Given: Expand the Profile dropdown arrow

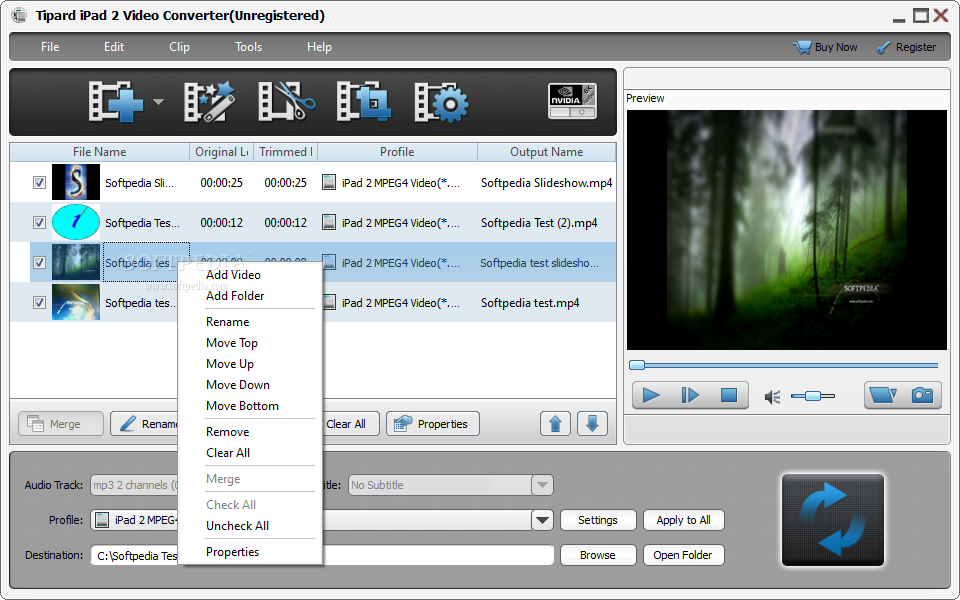Looking at the screenshot, I should tap(542, 520).
